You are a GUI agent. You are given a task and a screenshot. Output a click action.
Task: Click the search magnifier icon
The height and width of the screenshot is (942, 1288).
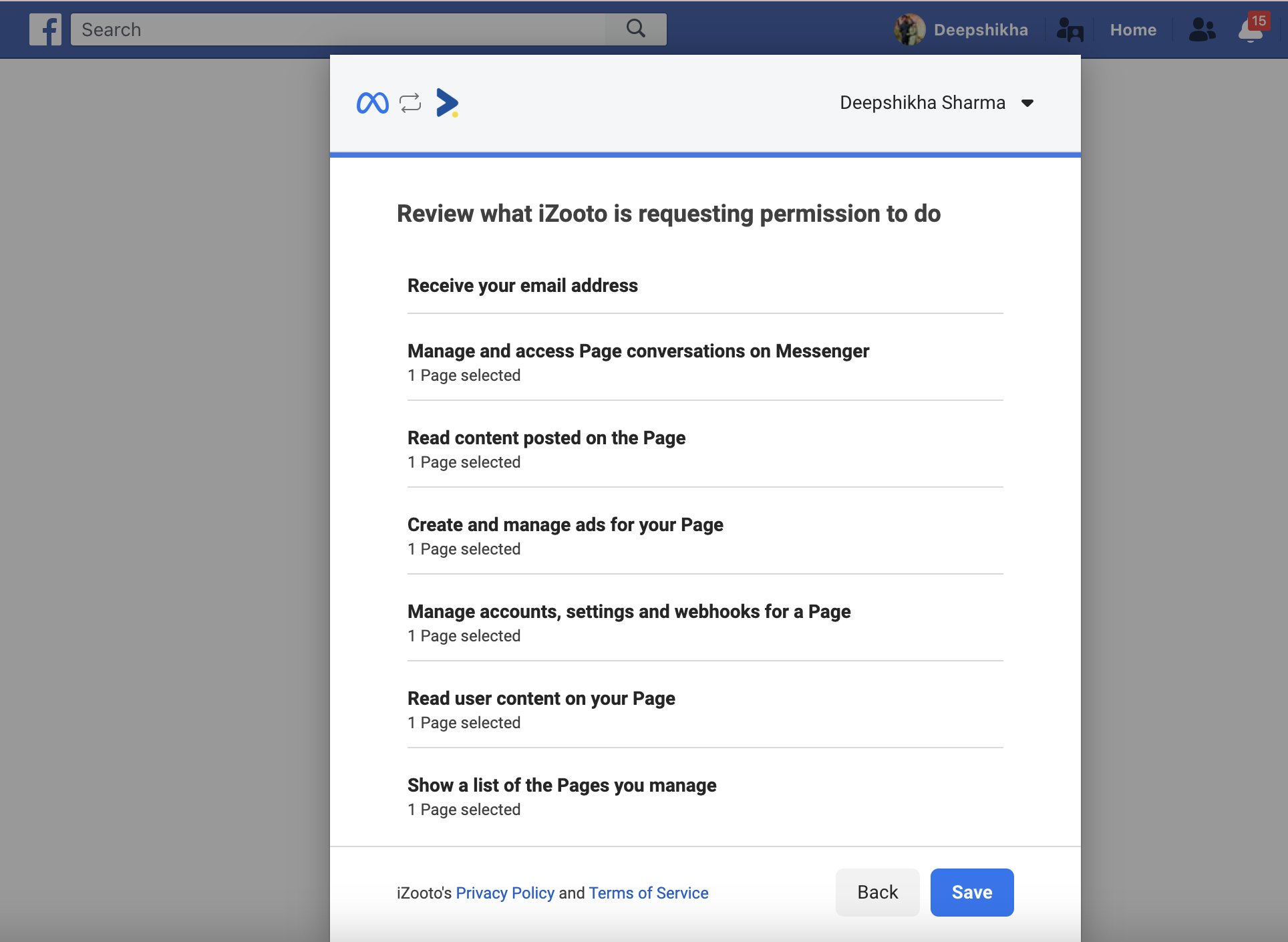pyautogui.click(x=635, y=29)
